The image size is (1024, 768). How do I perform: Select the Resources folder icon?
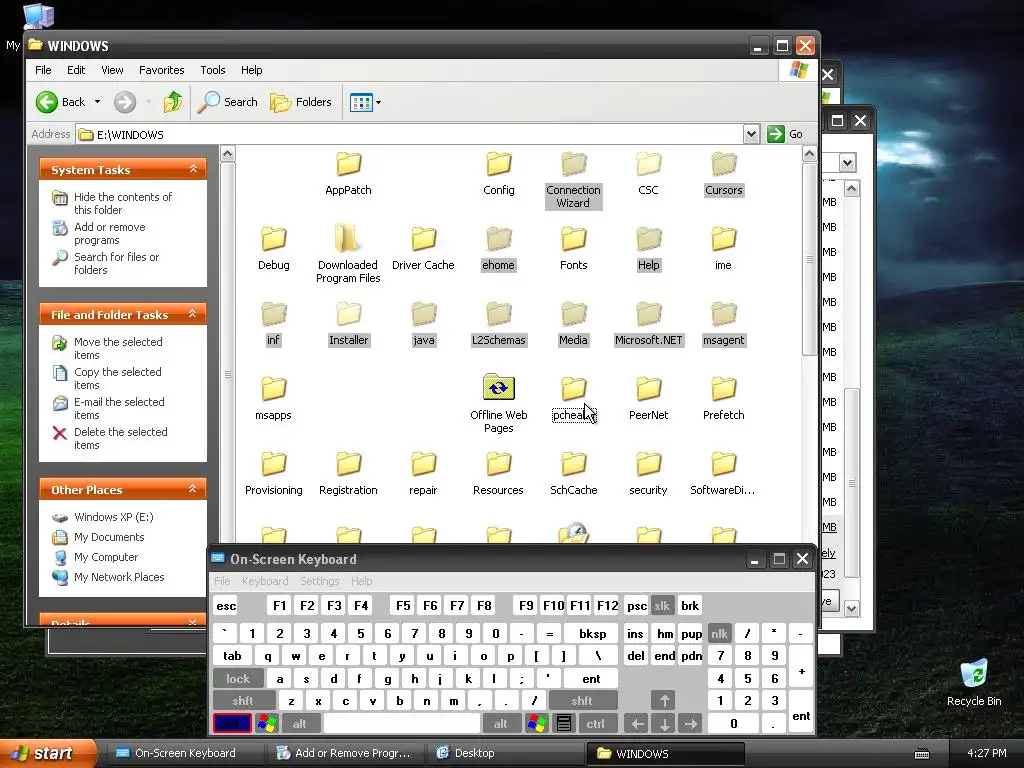(498, 464)
